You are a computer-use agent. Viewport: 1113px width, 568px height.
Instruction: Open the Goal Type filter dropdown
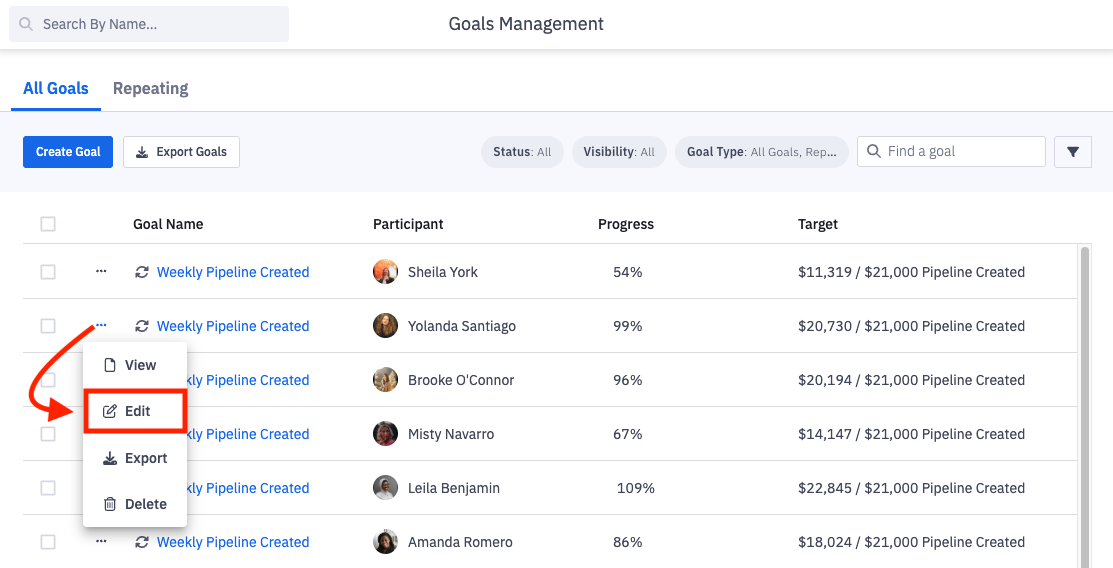pos(761,152)
